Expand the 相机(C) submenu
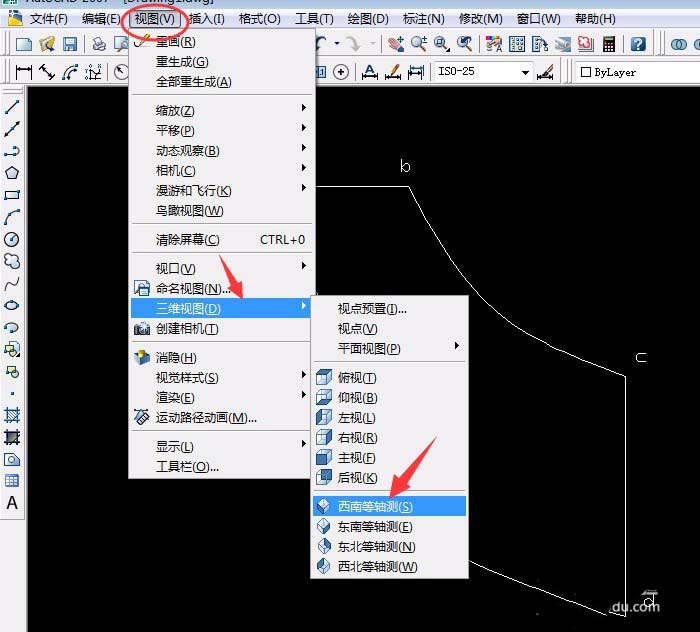 tap(221, 170)
